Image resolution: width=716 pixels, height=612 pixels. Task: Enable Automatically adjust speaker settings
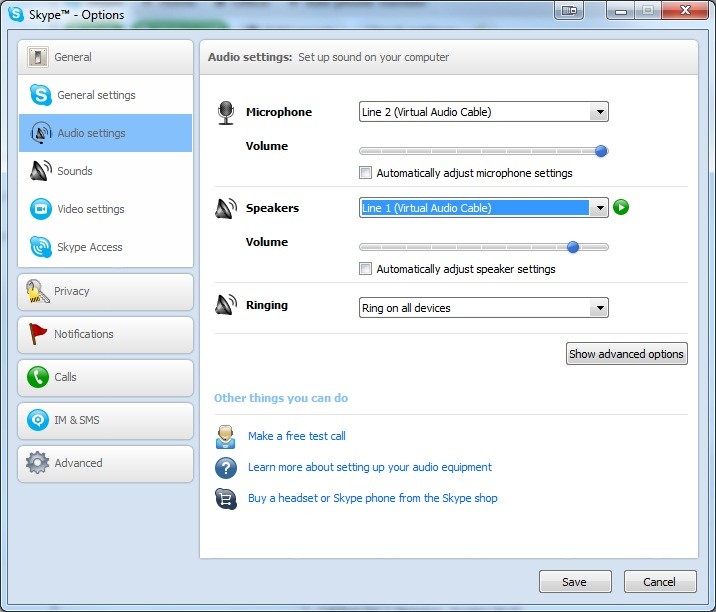pyautogui.click(x=365, y=269)
